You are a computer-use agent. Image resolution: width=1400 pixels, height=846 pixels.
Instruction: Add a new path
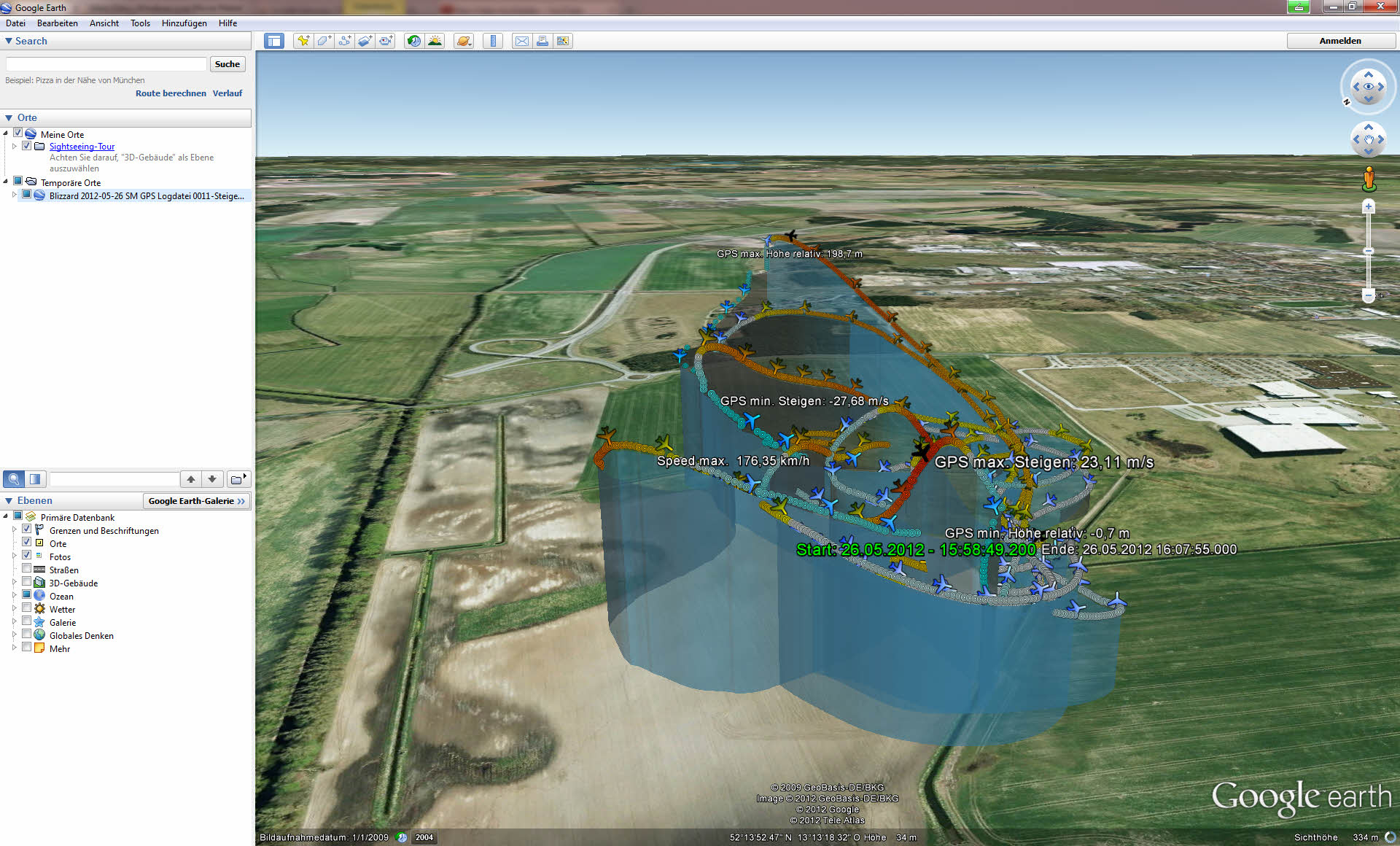(x=344, y=41)
